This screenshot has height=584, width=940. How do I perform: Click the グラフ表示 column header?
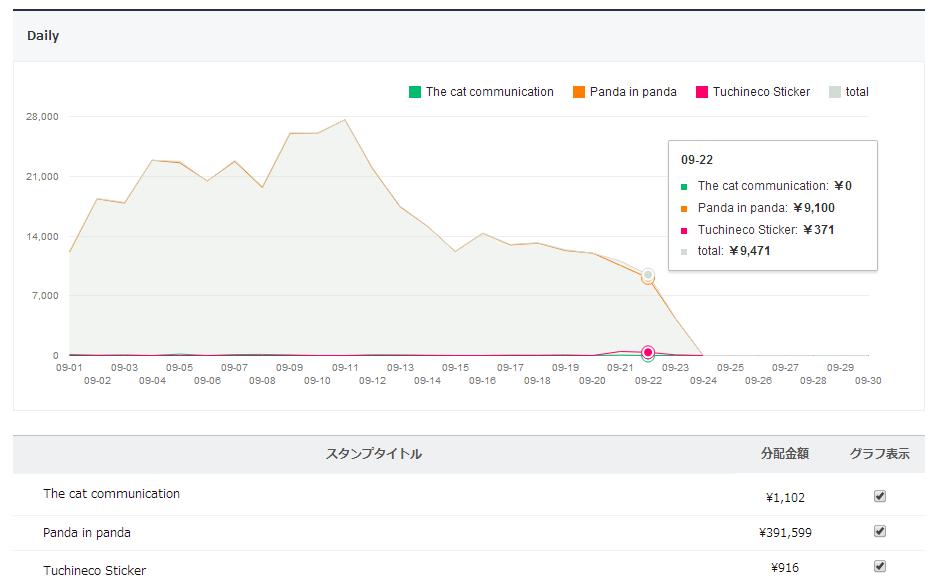coord(879,454)
